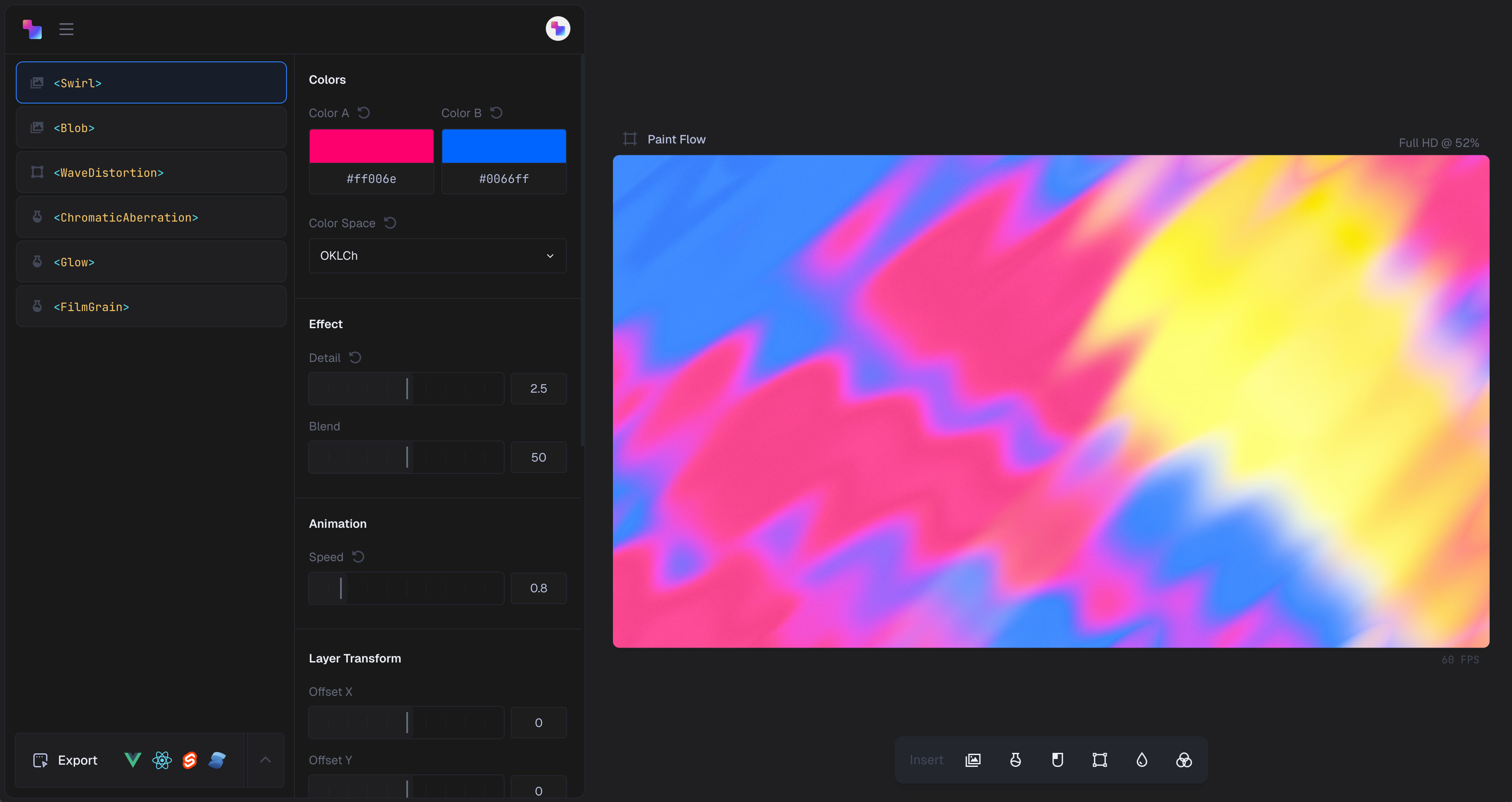Select the Blob layer
The image size is (1512, 802).
151,127
